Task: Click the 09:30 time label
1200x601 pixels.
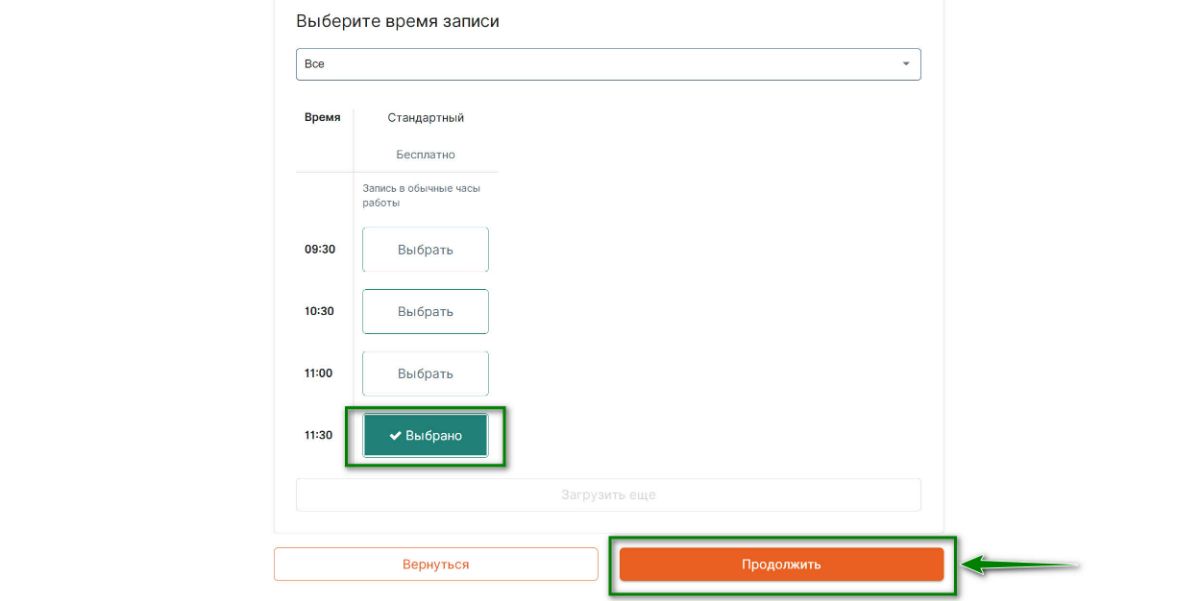Action: [319, 250]
